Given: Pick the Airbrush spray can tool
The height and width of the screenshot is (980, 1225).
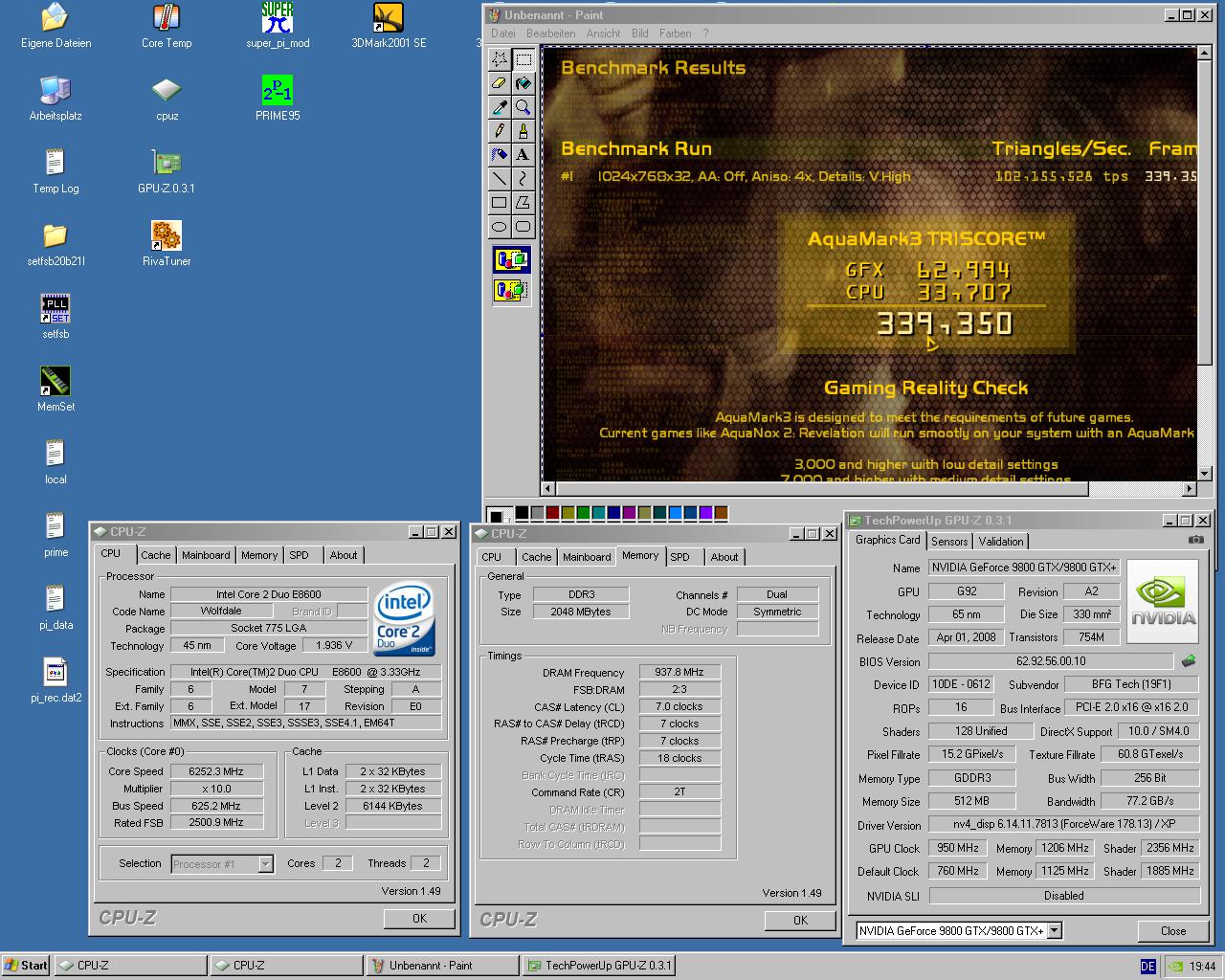Looking at the screenshot, I should 500,154.
